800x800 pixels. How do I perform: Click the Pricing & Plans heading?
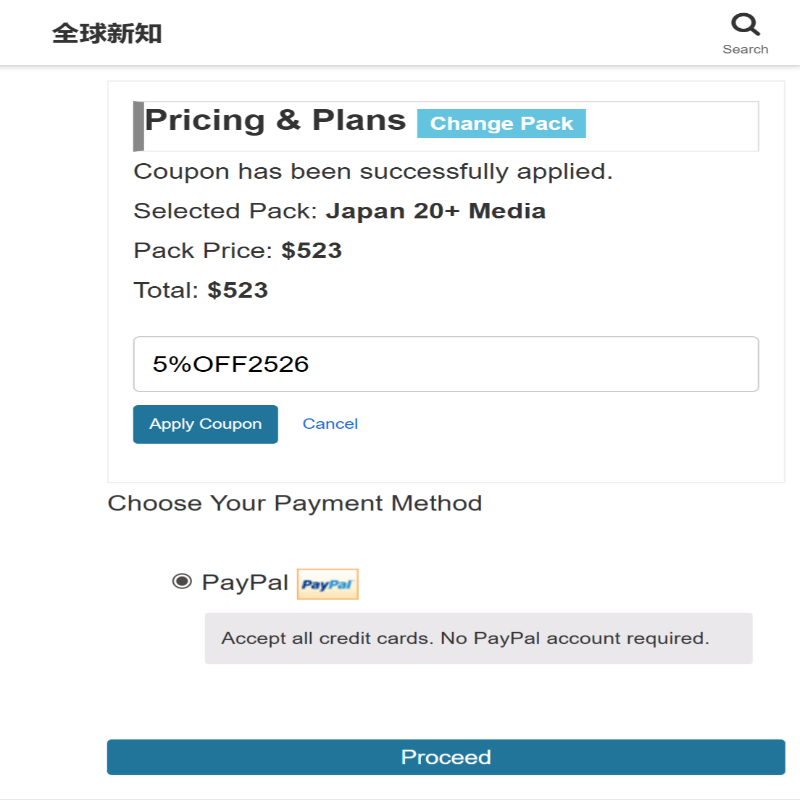[x=275, y=120]
